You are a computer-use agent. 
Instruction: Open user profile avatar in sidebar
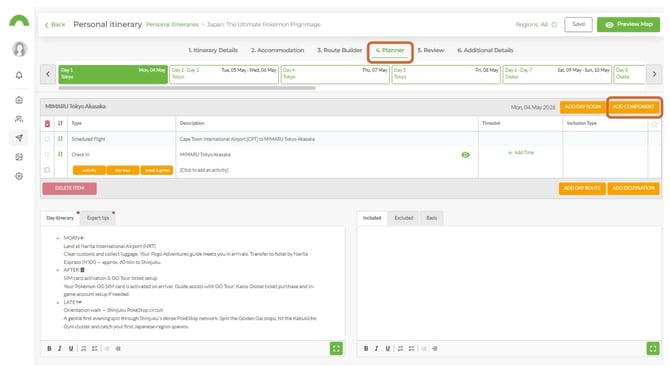[19, 49]
